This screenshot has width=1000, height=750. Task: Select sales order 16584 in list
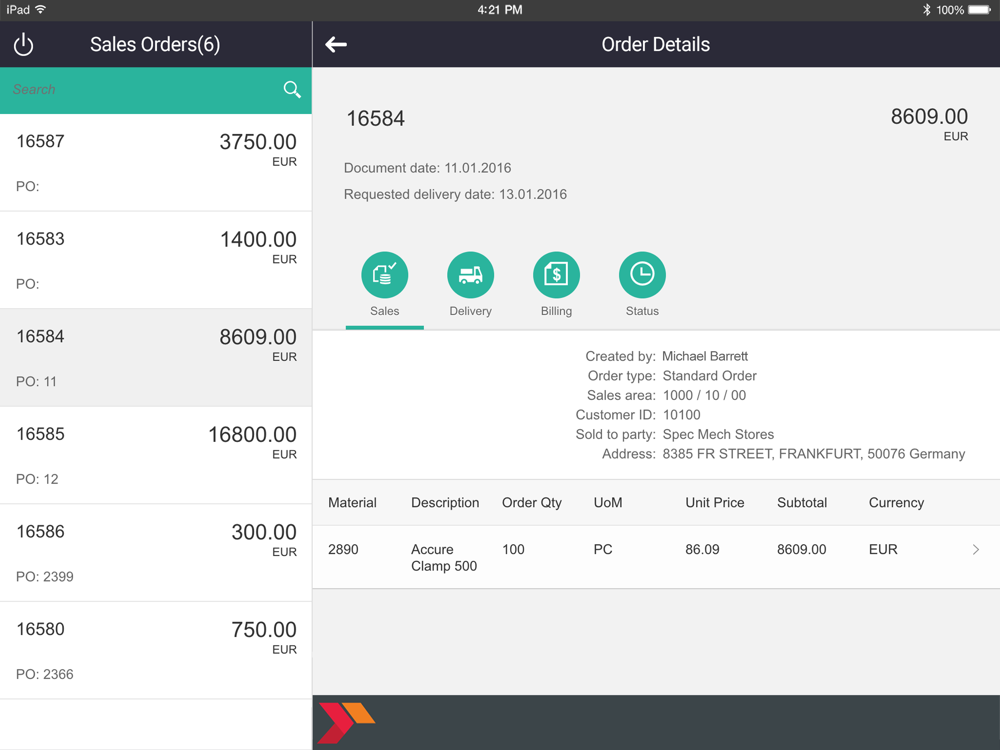156,358
